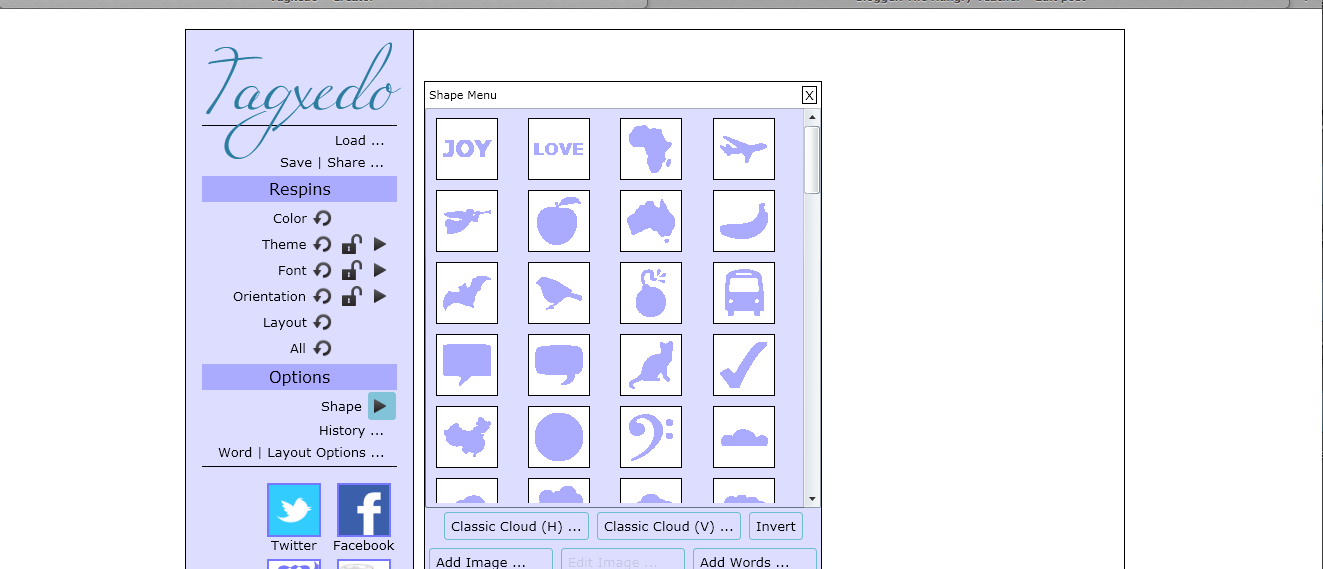
Task: Toggle the Font lock
Action: [352, 269]
